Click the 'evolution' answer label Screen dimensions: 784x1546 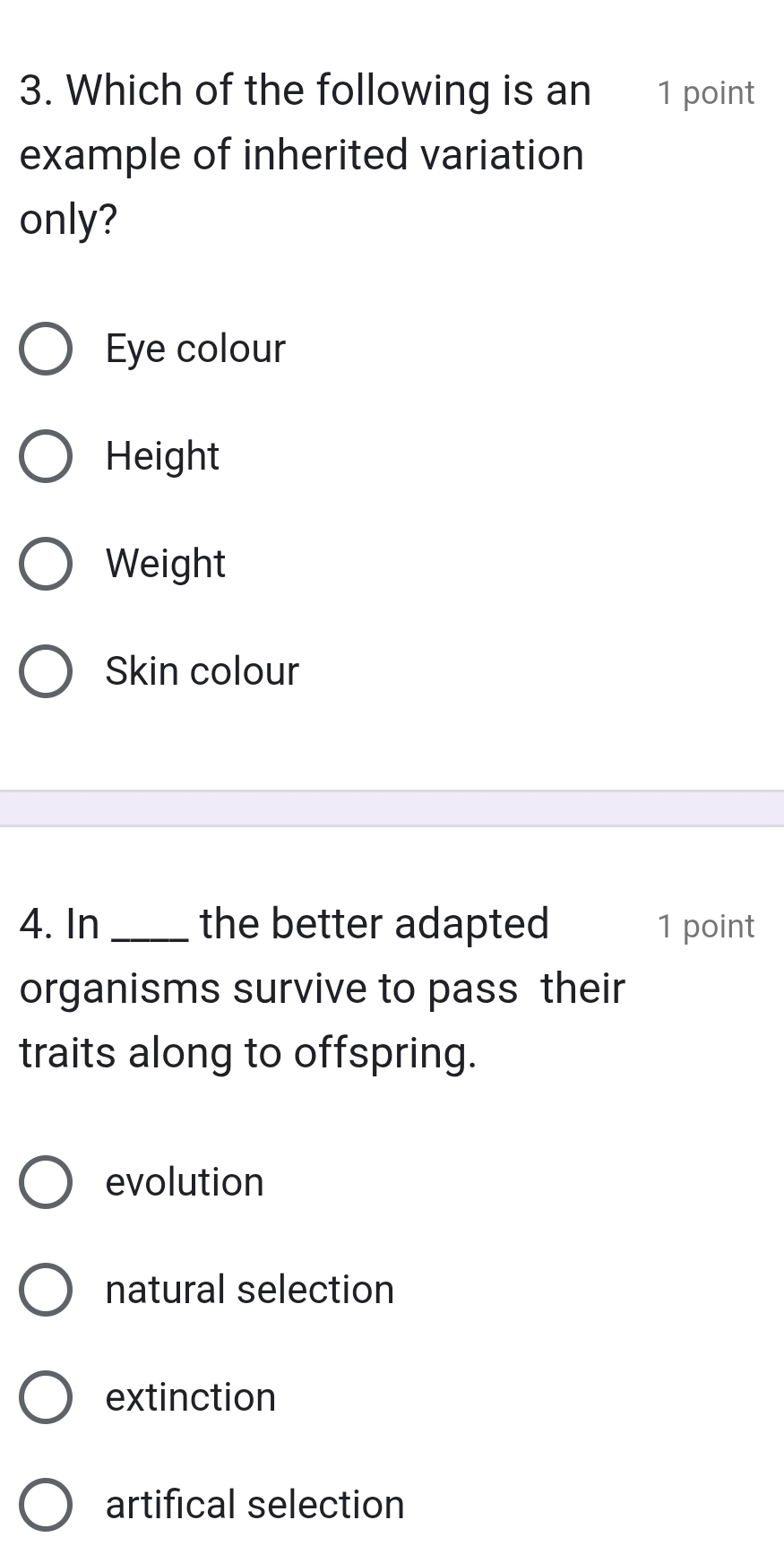(185, 1182)
